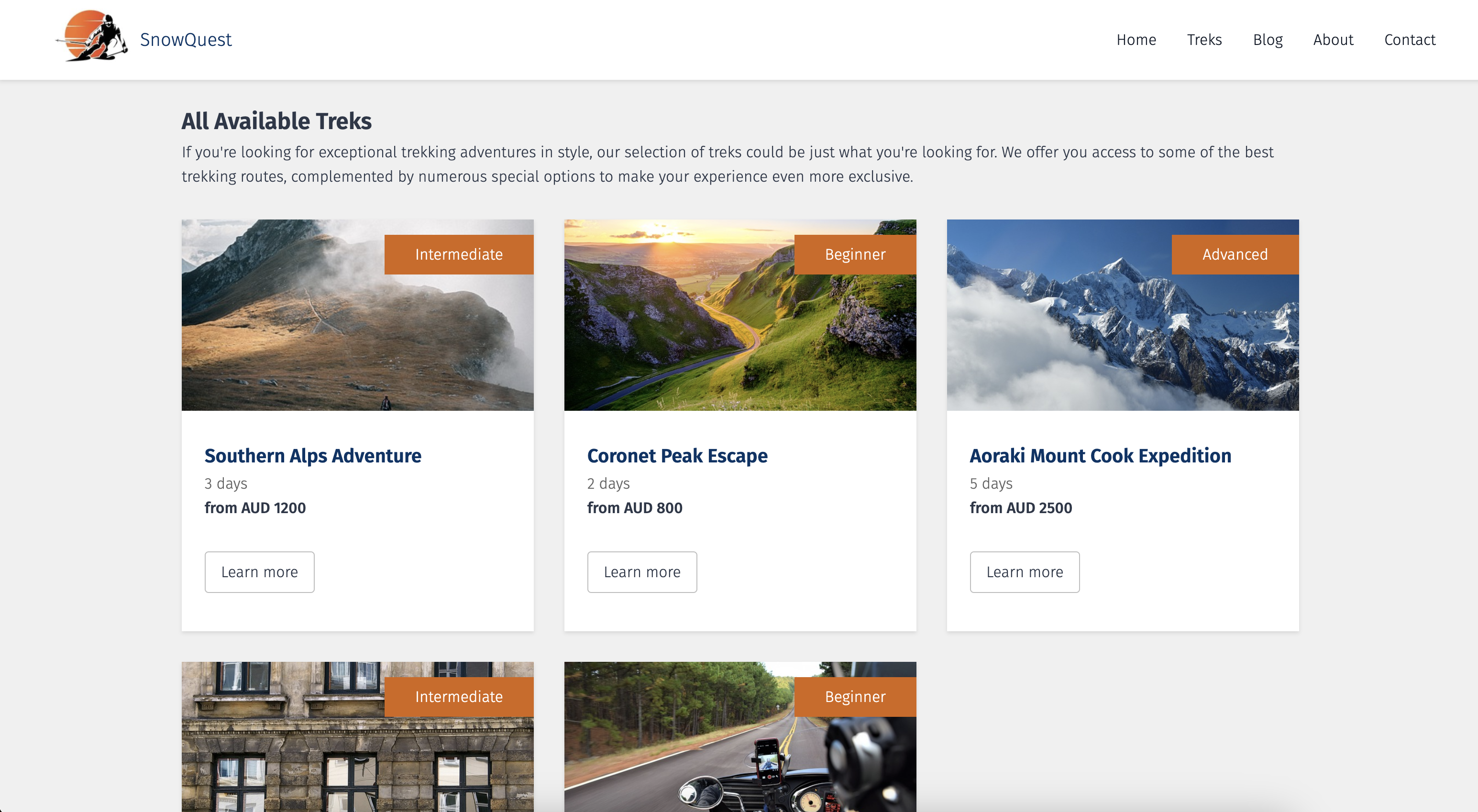Click the Beginner badge on Coronet Peak
The width and height of the screenshot is (1478, 812).
click(x=855, y=254)
